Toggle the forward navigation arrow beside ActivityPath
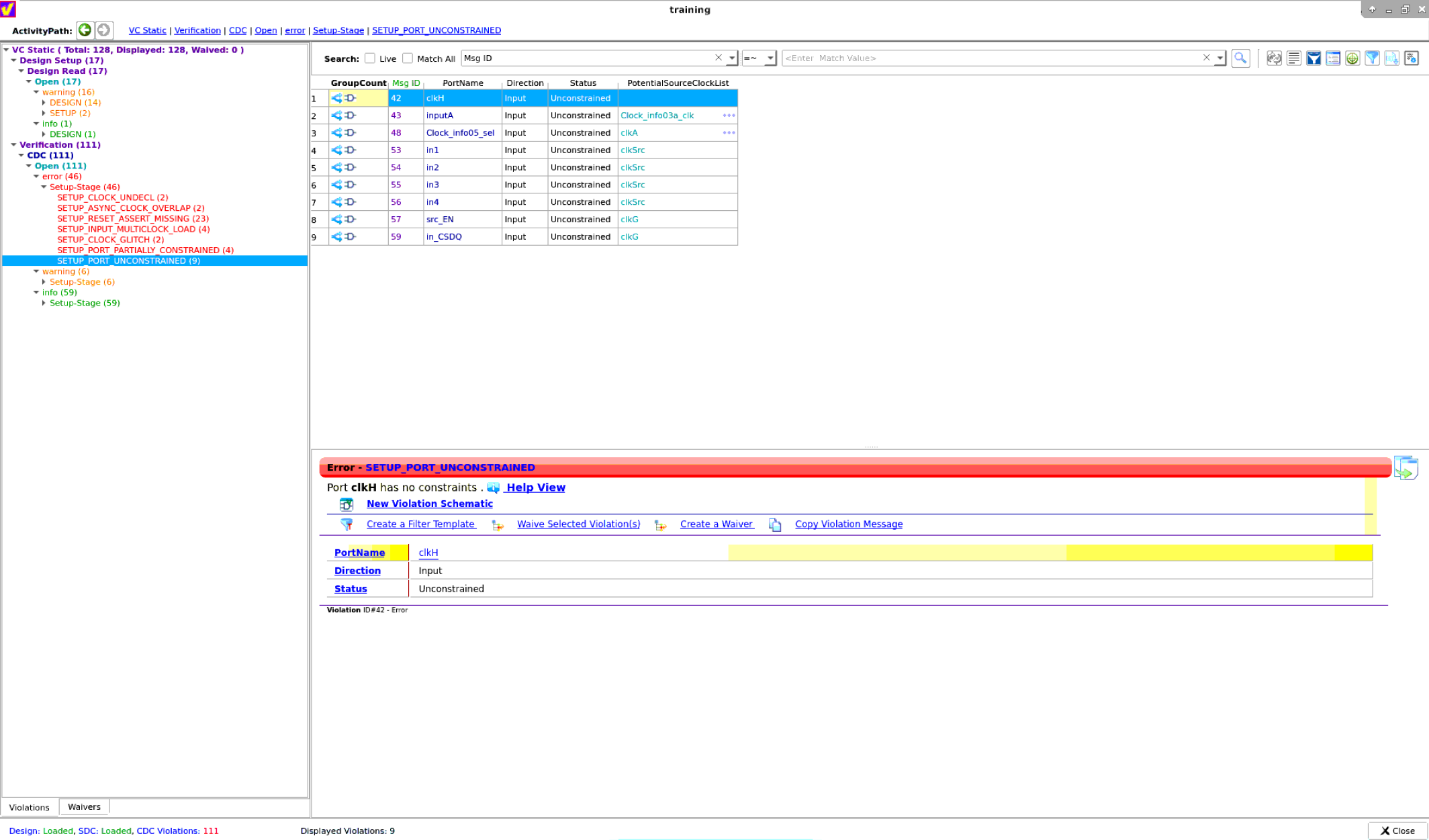 pos(104,30)
